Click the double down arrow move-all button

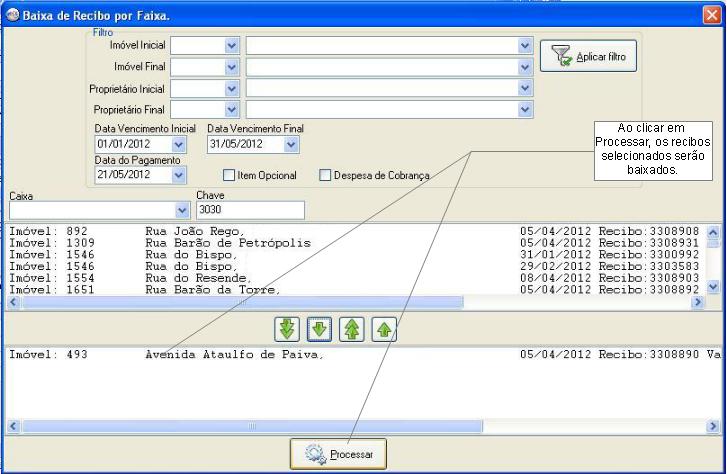[288, 329]
